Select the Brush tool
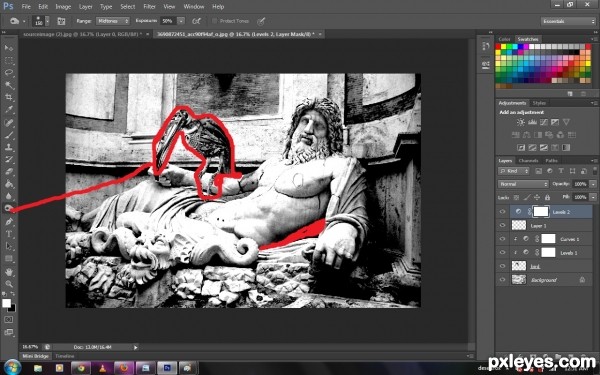Image resolution: width=600 pixels, height=375 pixels. pyautogui.click(x=8, y=135)
